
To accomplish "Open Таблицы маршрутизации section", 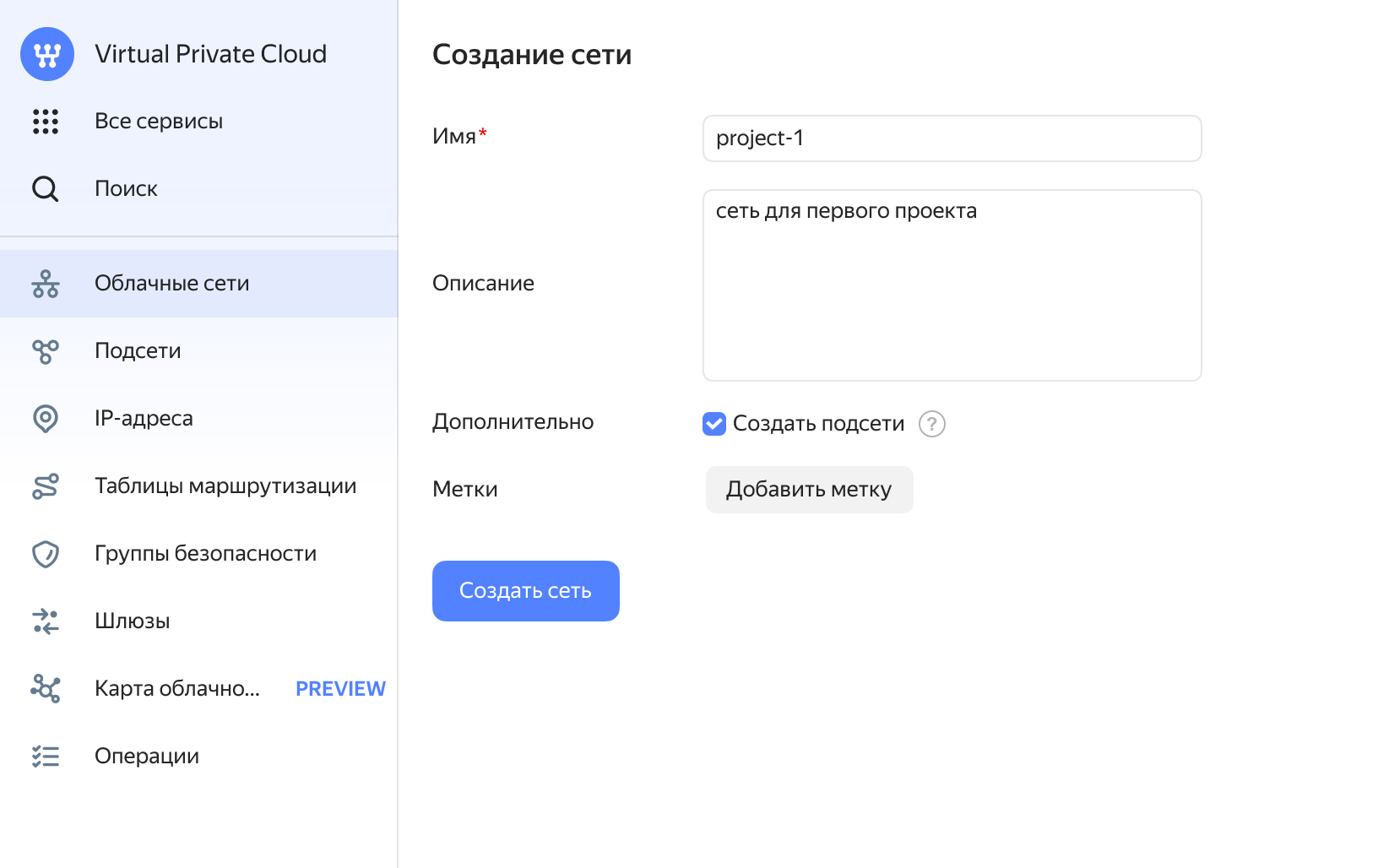I will click(199, 486).
